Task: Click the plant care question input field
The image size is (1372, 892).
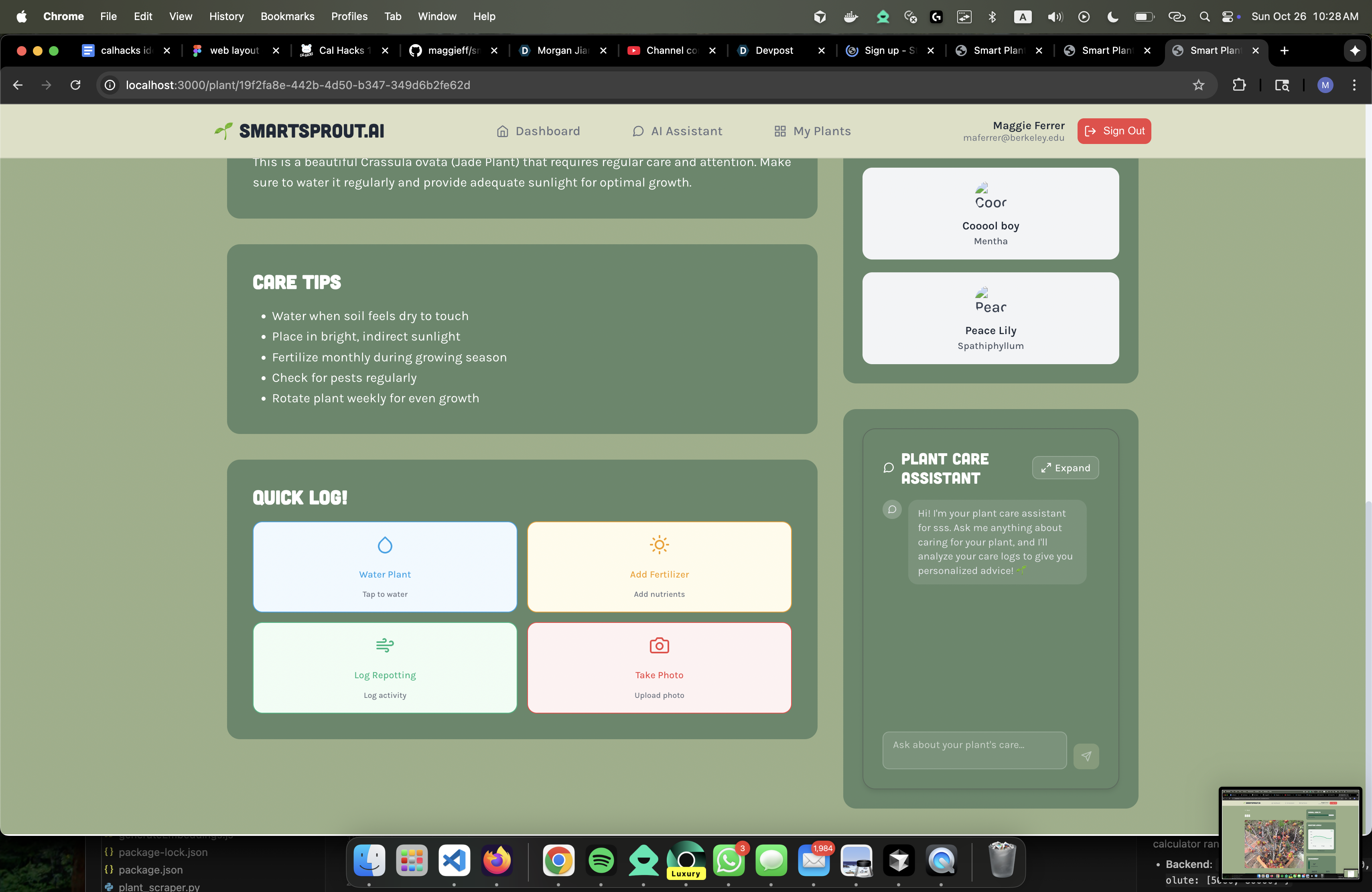Action: [x=974, y=750]
